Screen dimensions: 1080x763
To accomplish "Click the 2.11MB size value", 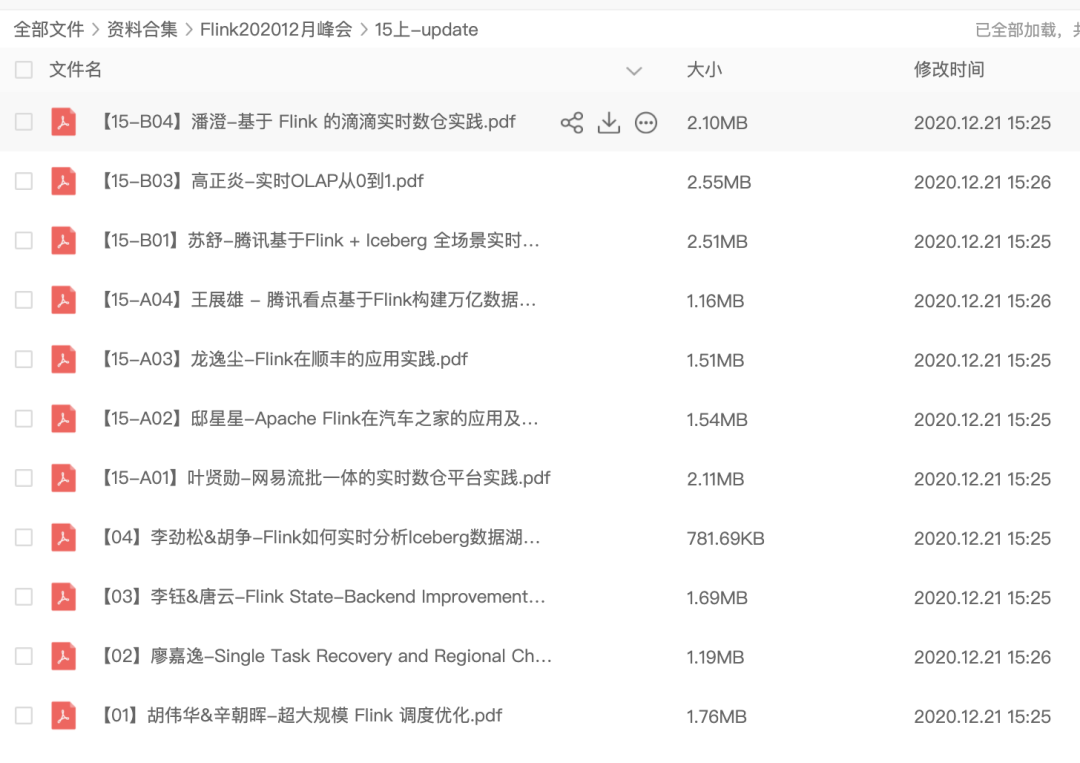I will point(715,479).
